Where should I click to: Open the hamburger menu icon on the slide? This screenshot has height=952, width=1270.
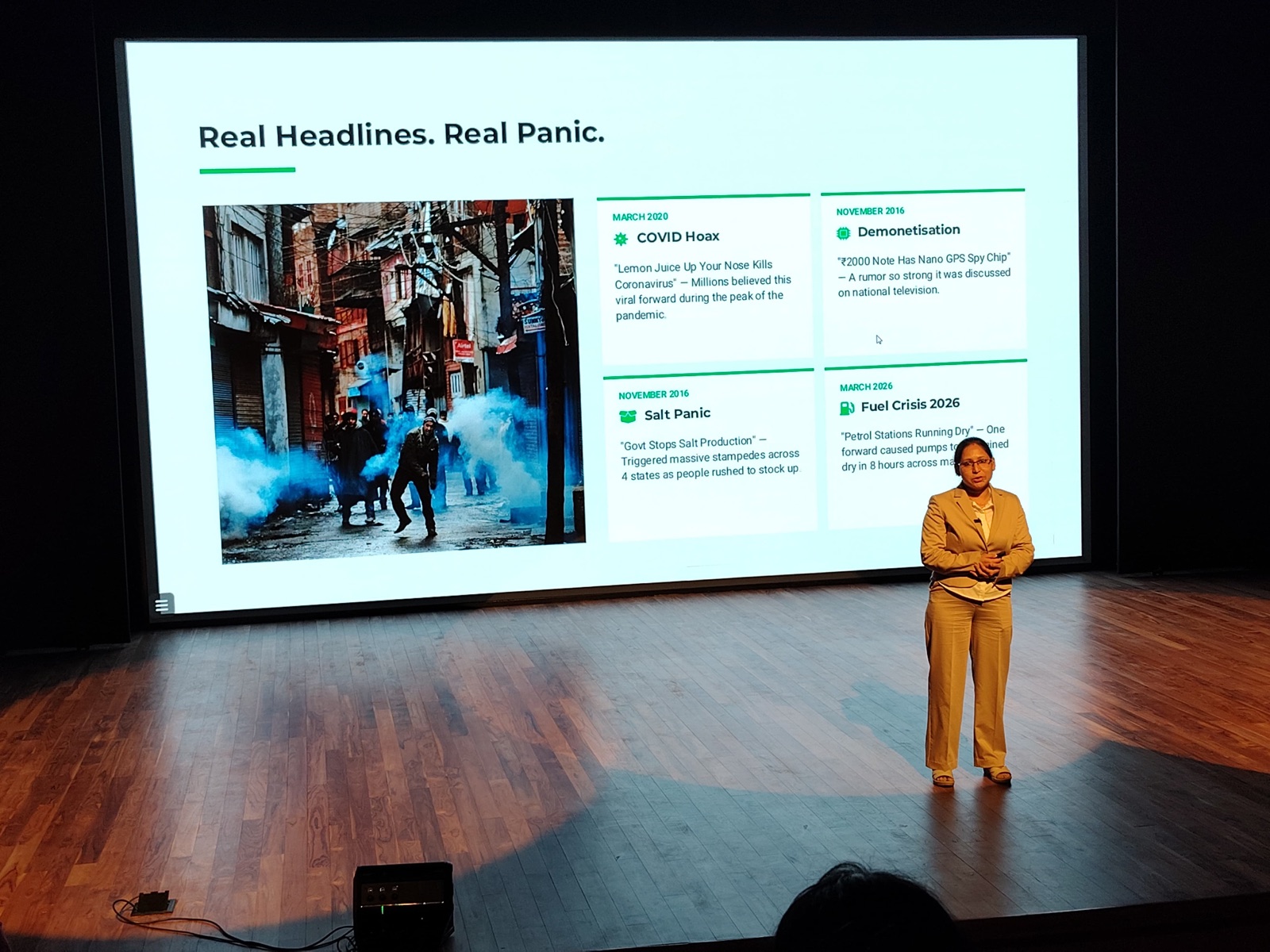coord(163,605)
